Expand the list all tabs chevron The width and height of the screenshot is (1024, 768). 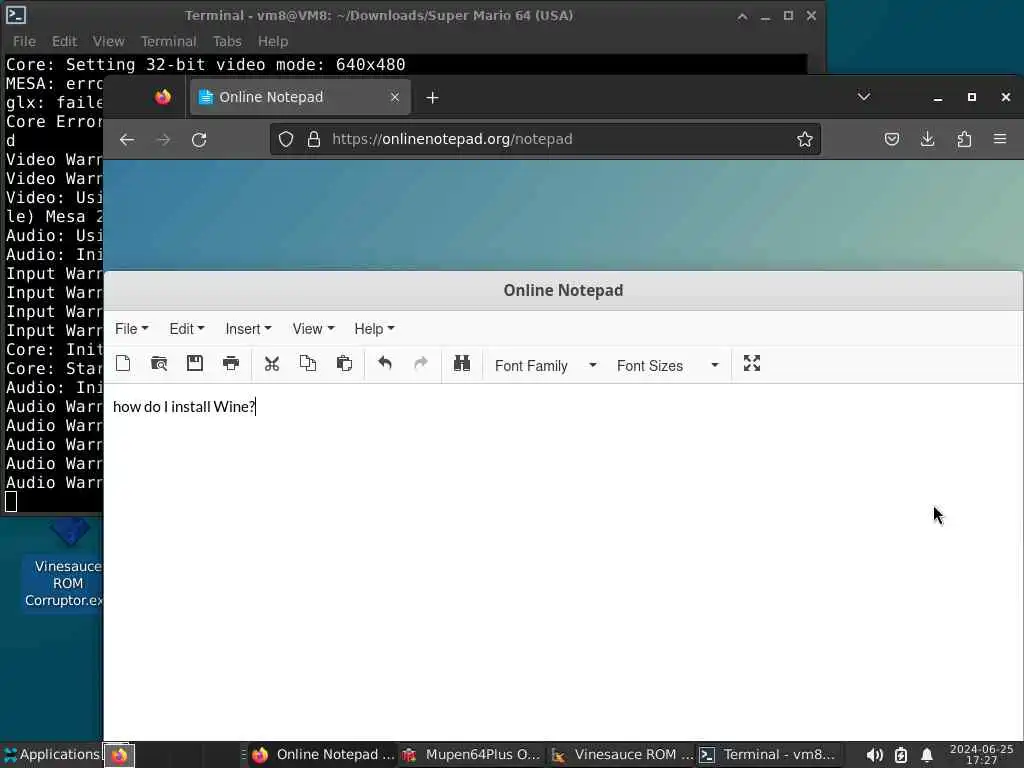pyautogui.click(x=864, y=97)
